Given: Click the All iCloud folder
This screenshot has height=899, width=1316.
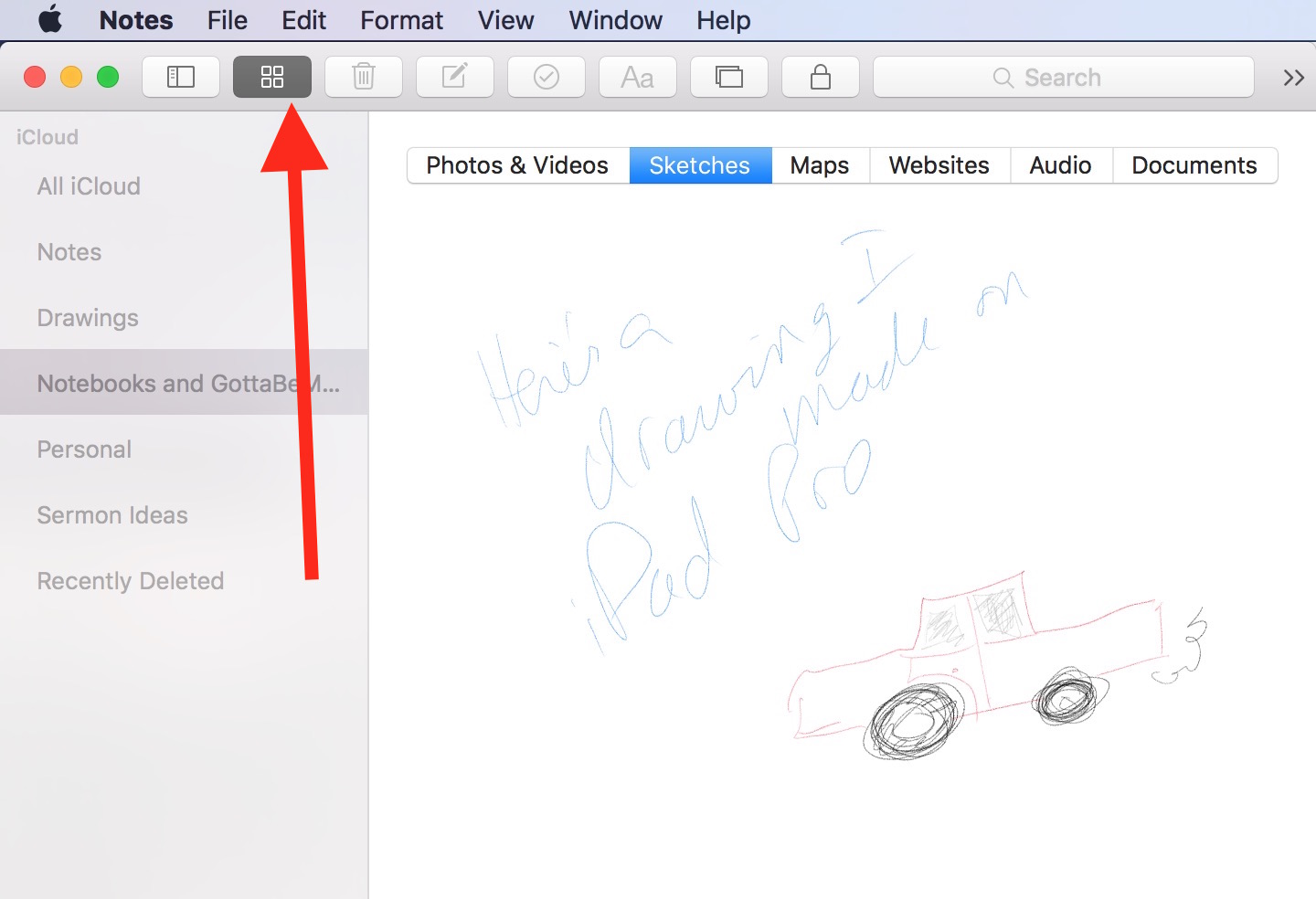Looking at the screenshot, I should (89, 186).
